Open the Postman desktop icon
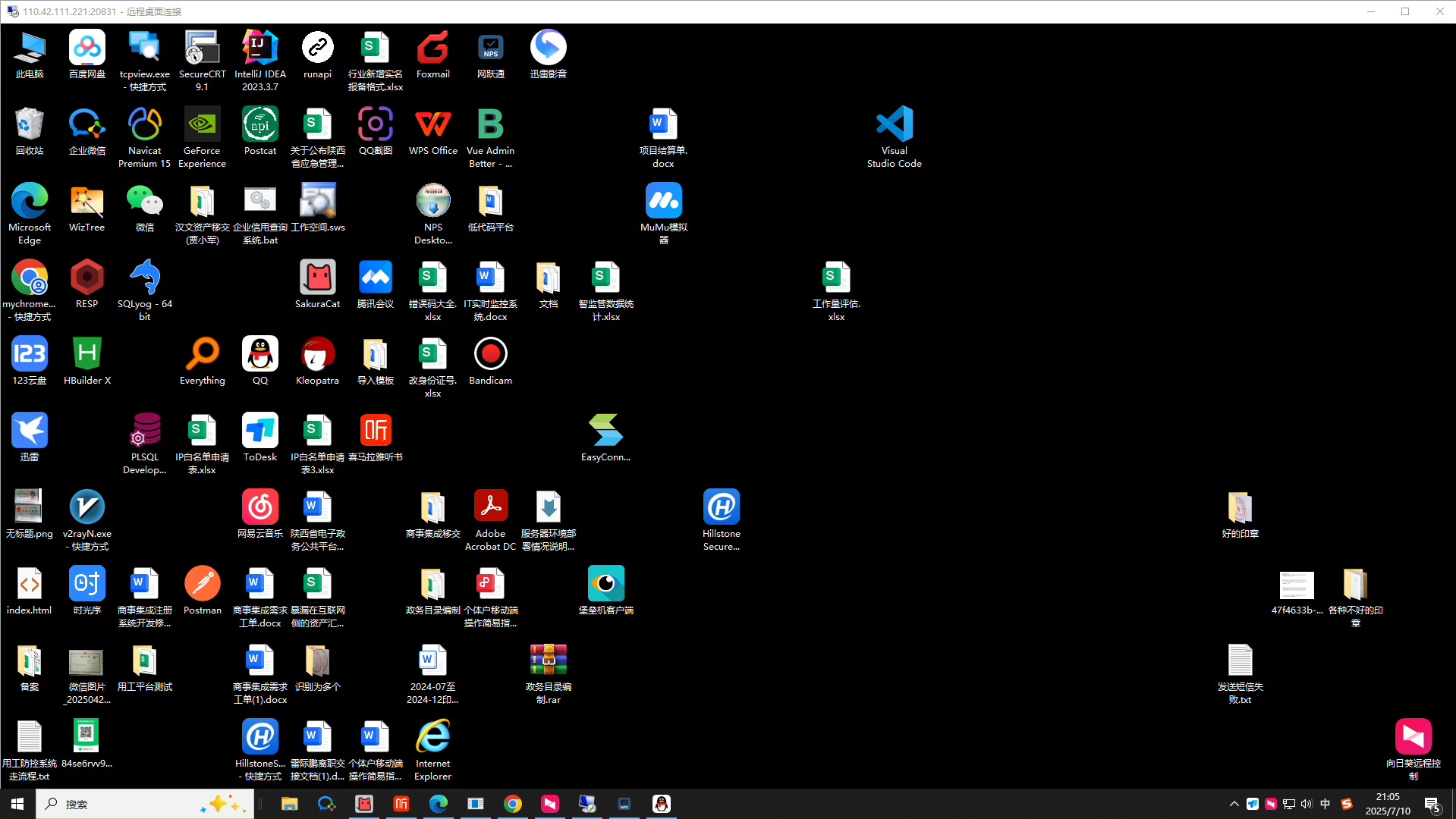Viewport: 1456px width, 819px height. 203,591
